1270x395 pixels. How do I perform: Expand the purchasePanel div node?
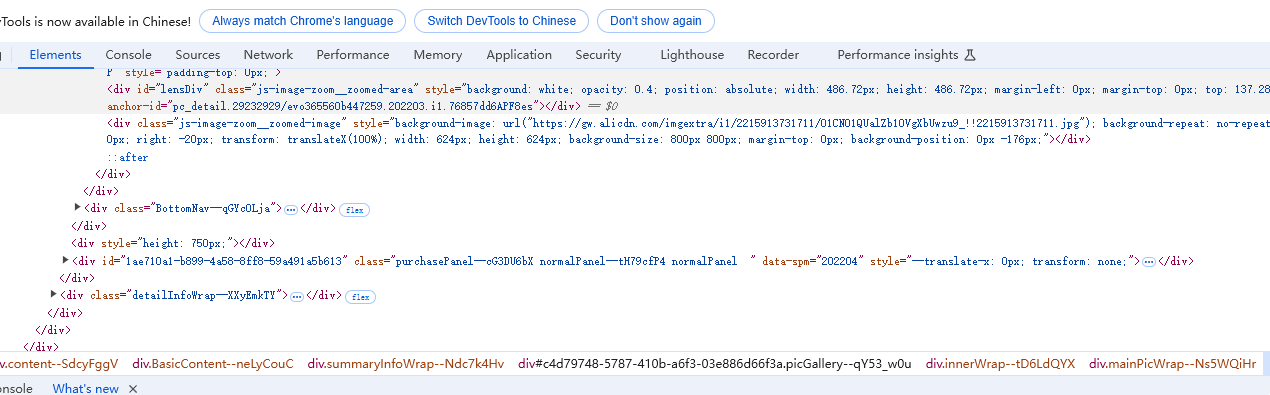65,260
